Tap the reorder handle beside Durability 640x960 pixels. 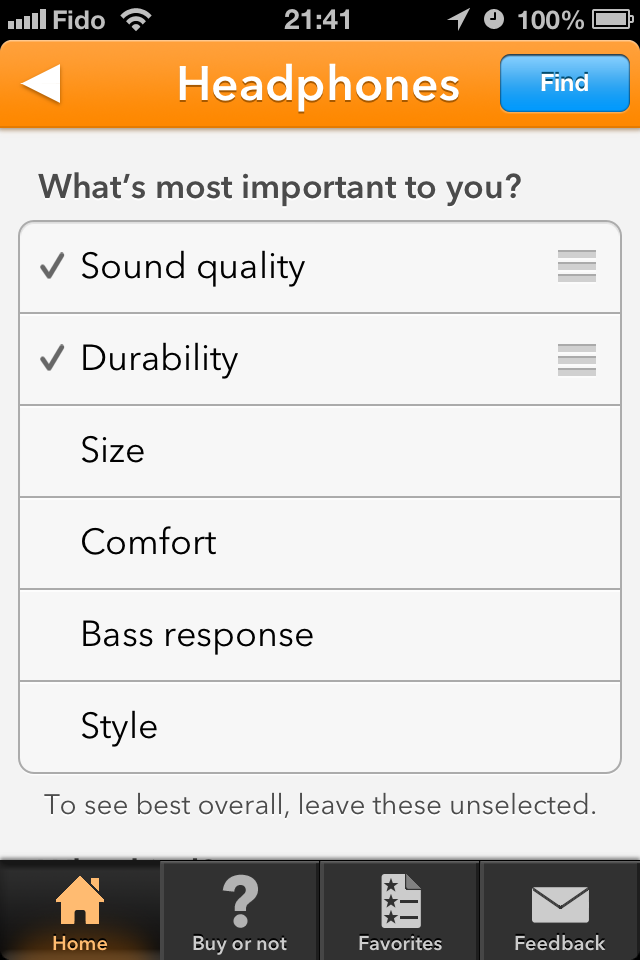(577, 359)
